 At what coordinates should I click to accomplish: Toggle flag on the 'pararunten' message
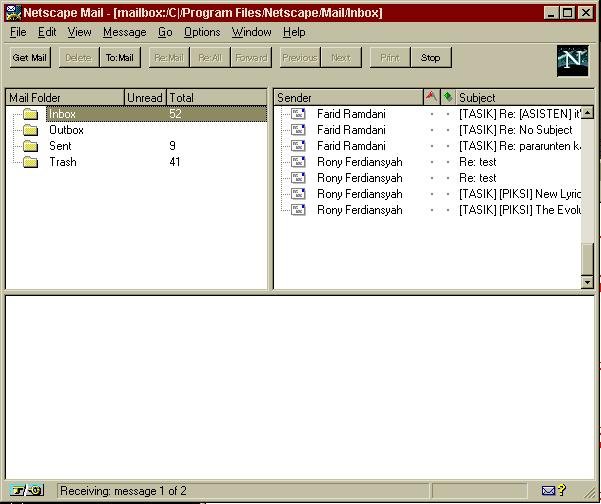coord(432,146)
